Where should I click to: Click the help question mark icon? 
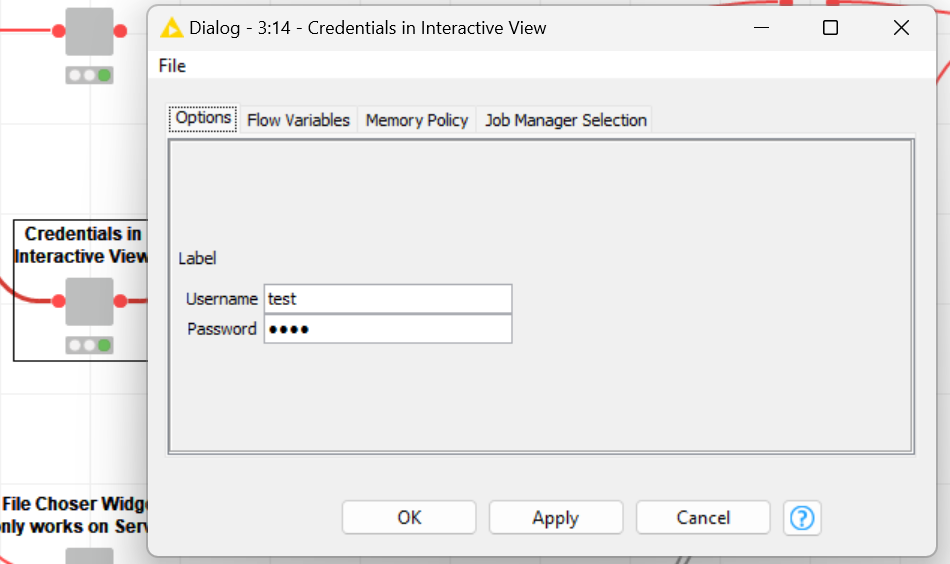point(802,518)
